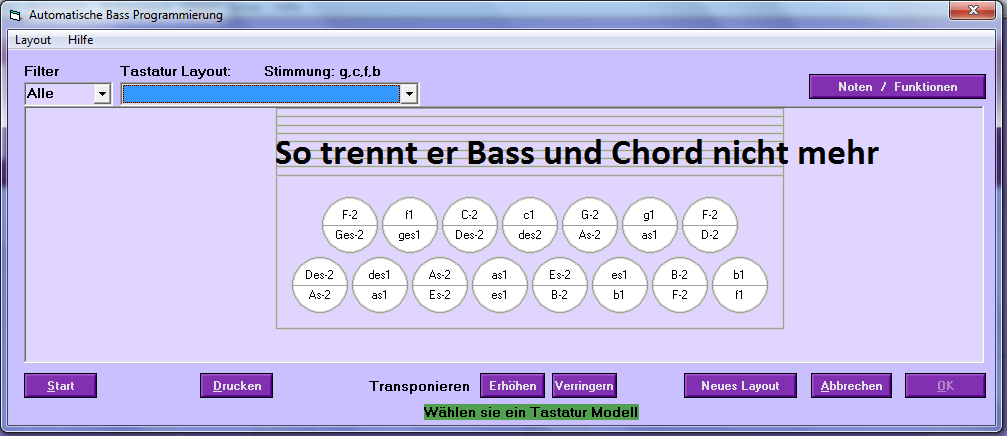Select the Es-2 / B-2 bass key
The width and height of the screenshot is (1007, 436).
560,285
